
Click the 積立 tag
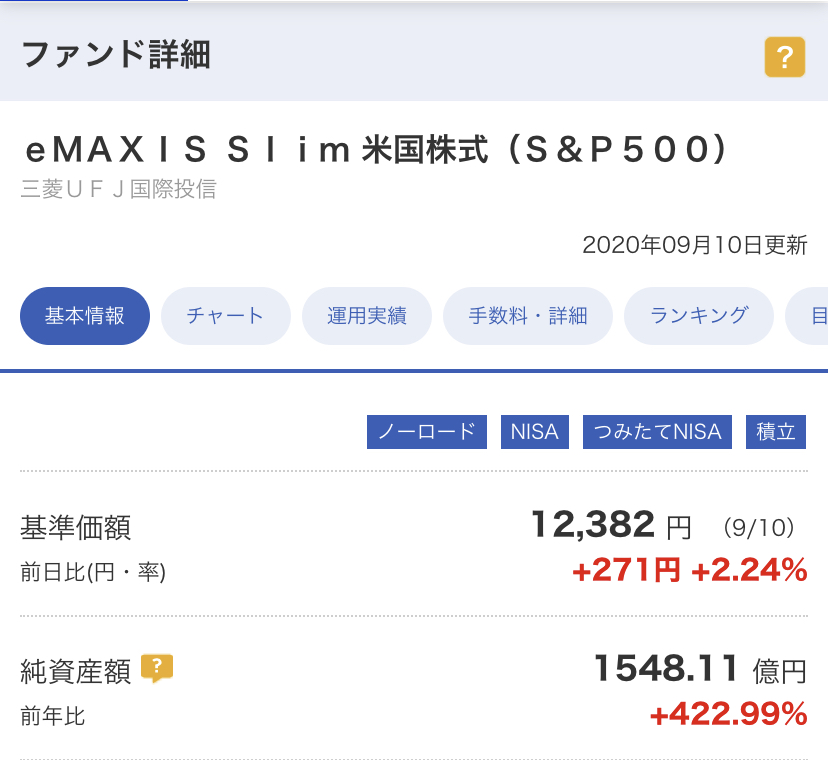point(776,432)
